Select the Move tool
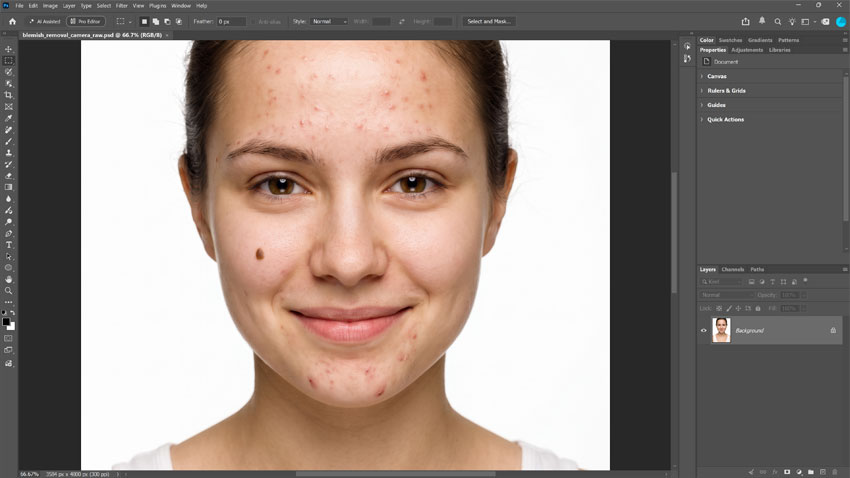The height and width of the screenshot is (478, 850). click(9, 49)
